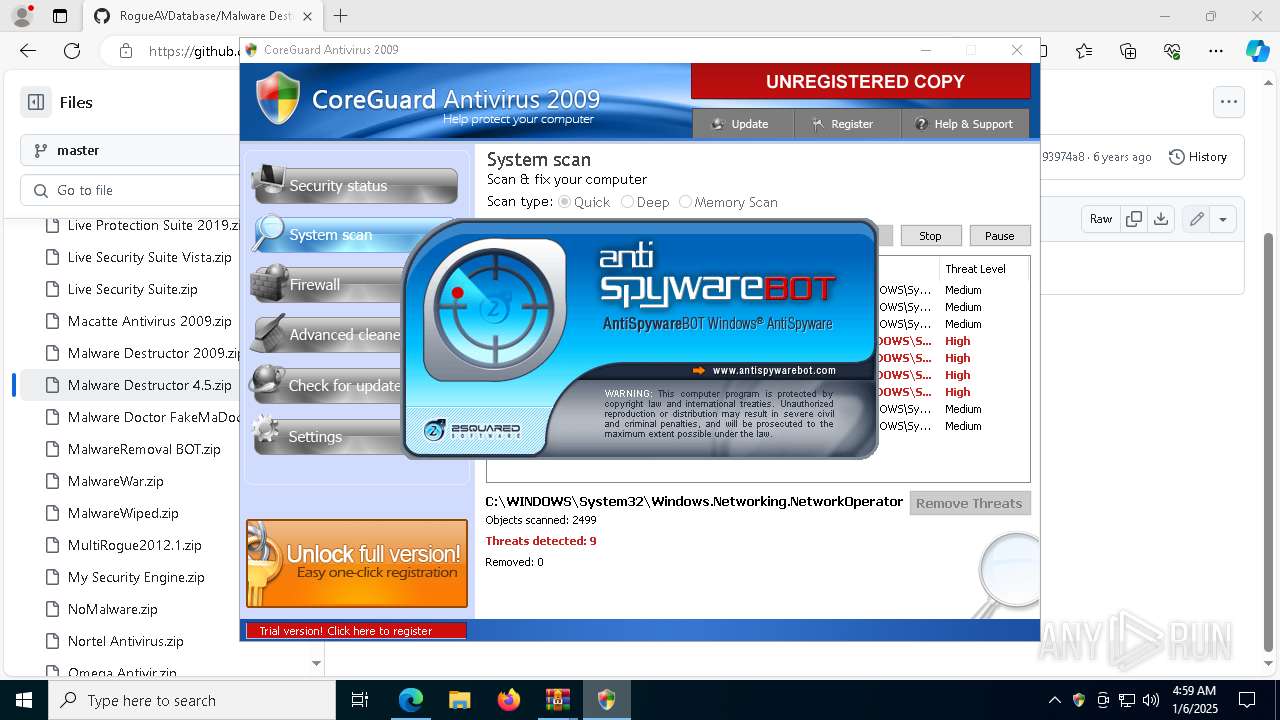This screenshot has width=1280, height=720.
Task: Open the Edge tab actions menu icon
Action: [x=60, y=16]
